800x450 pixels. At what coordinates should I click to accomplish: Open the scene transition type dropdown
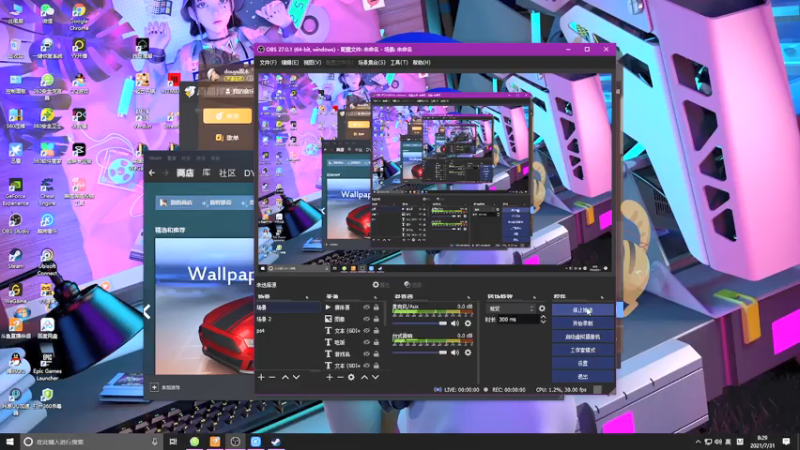tap(511, 309)
